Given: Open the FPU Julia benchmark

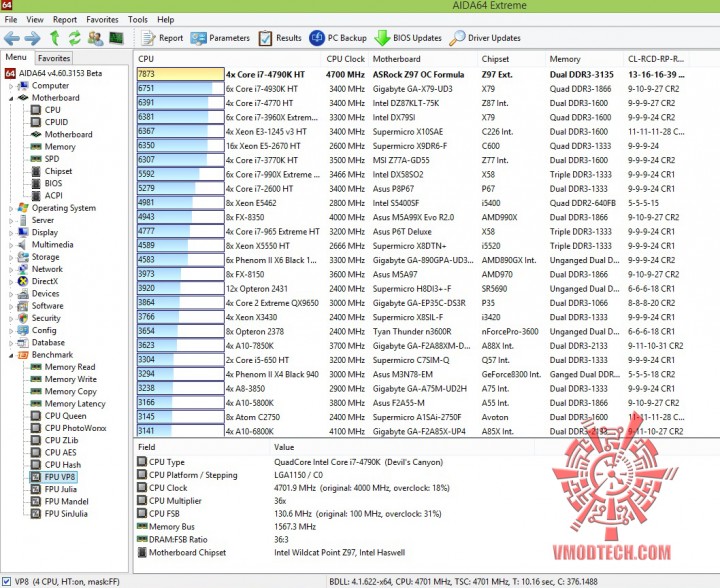Looking at the screenshot, I should (60, 489).
